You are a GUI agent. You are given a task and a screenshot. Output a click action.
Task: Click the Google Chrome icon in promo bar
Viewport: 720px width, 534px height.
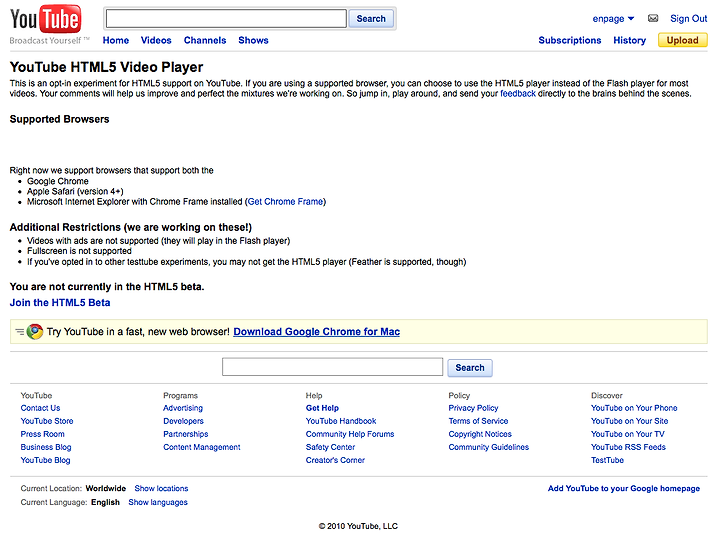pyautogui.click(x=35, y=331)
